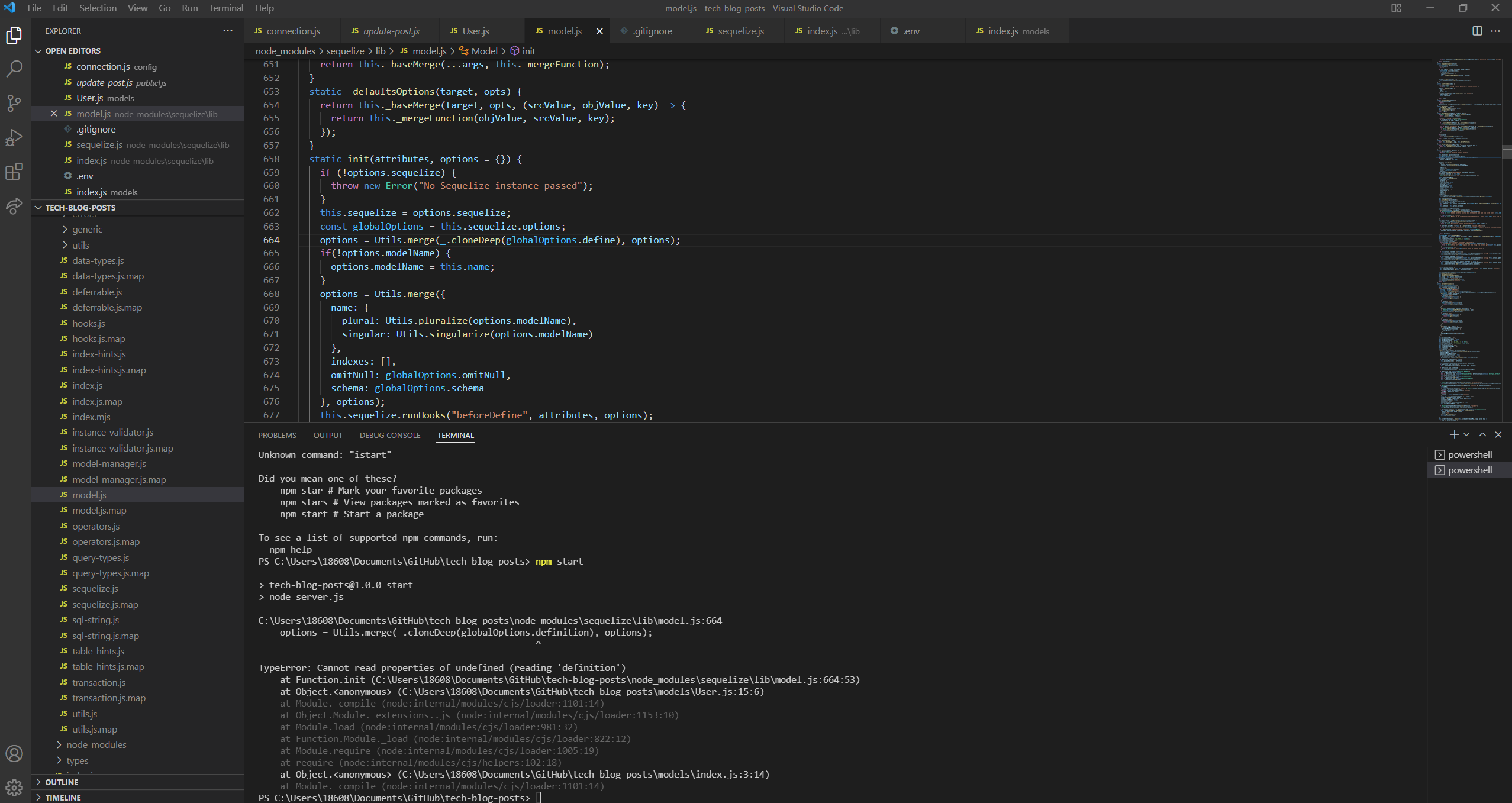Open instance-validator.js in the file tree

[x=112, y=432]
